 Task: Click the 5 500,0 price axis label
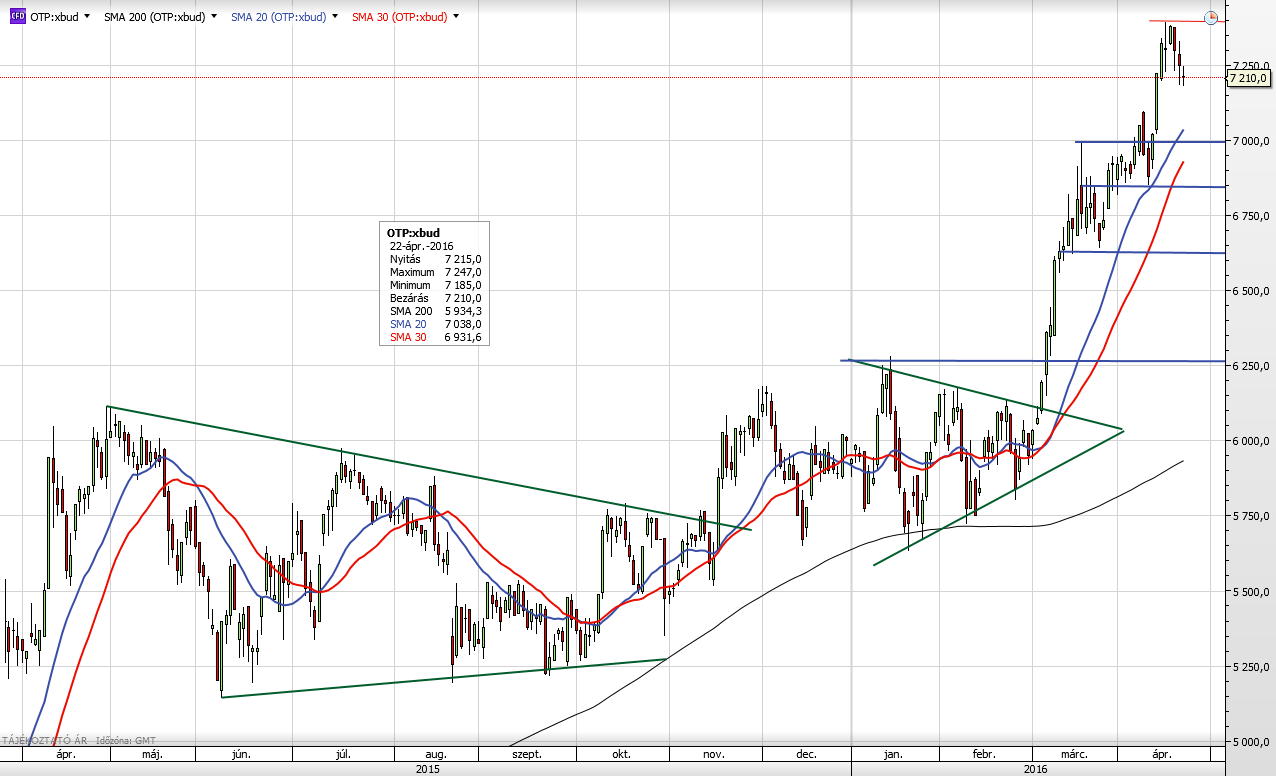coord(1250,592)
